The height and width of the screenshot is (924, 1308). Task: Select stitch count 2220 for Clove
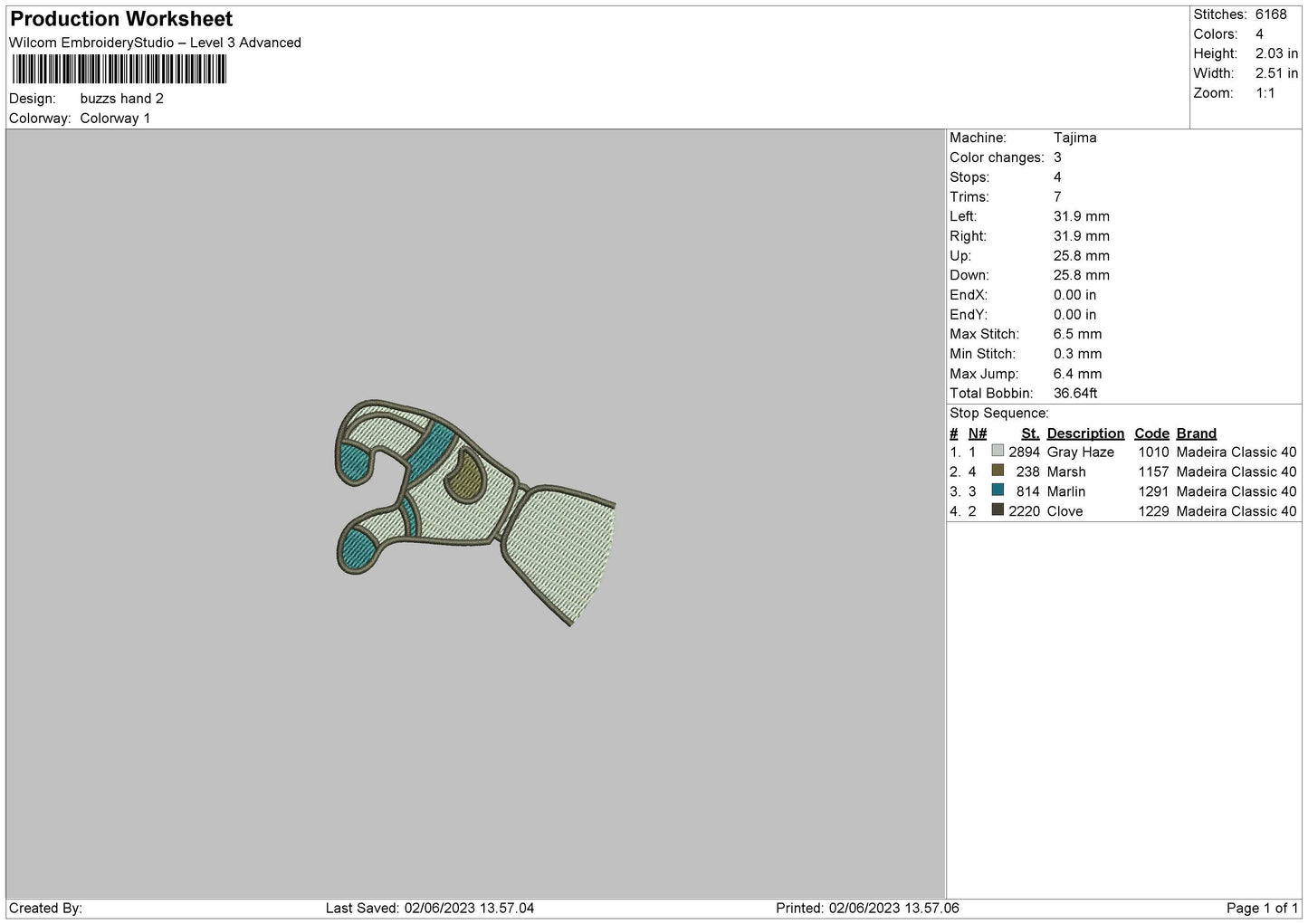click(1025, 511)
